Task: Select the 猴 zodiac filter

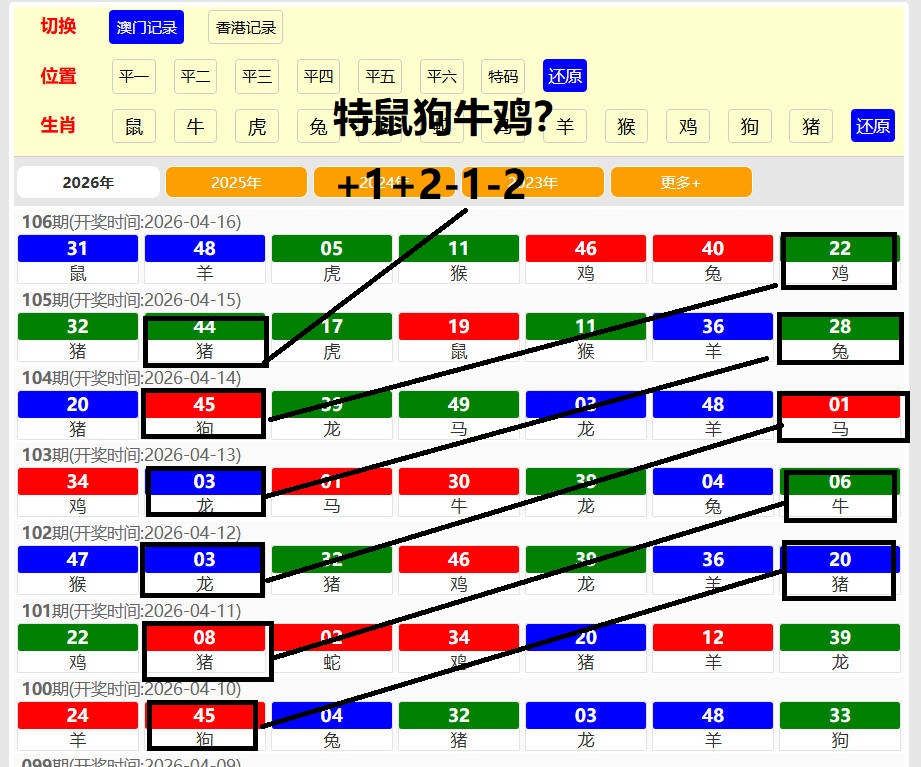Action: click(626, 126)
